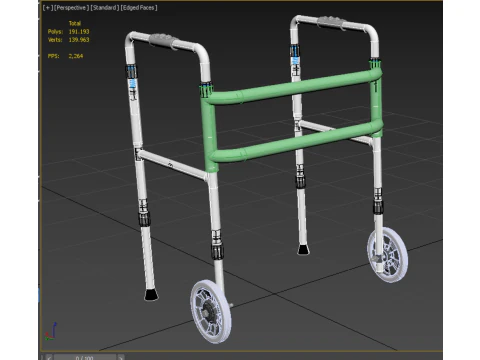Select the right gray hand grip

[x=332, y=23]
